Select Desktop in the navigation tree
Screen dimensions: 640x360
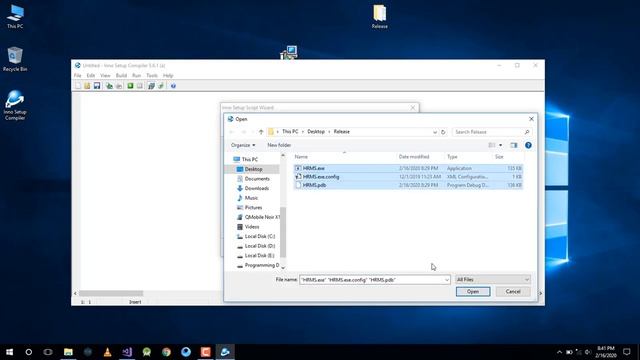point(249,169)
